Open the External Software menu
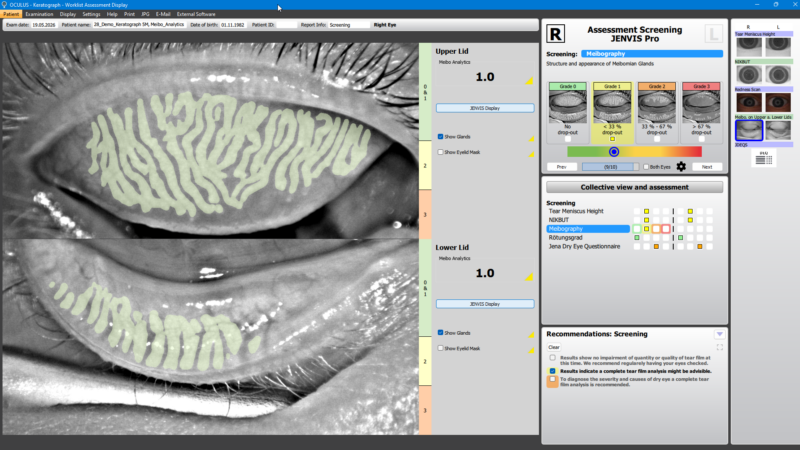Image resolution: width=800 pixels, height=450 pixels. pos(196,14)
